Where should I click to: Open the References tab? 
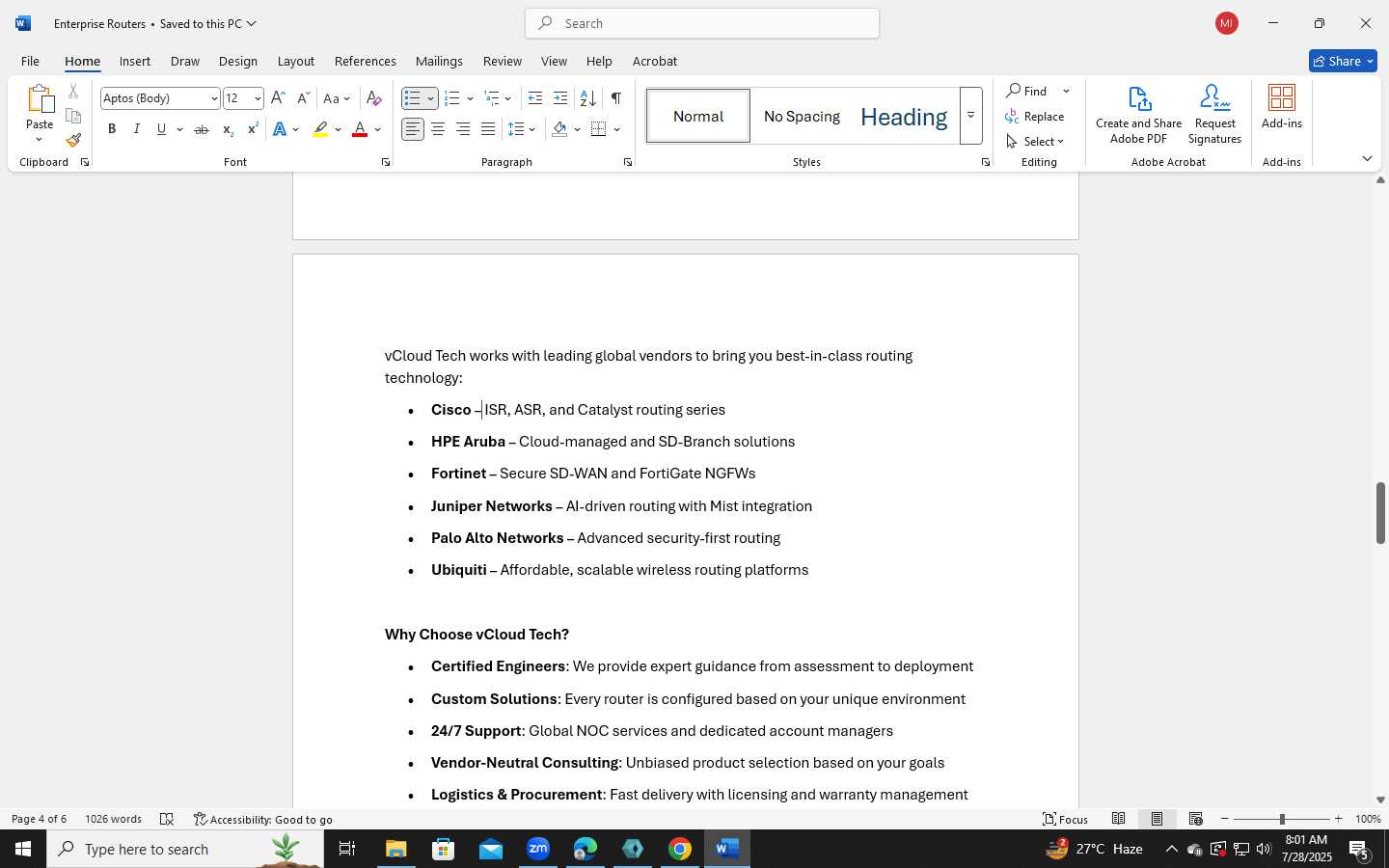pyautogui.click(x=366, y=61)
